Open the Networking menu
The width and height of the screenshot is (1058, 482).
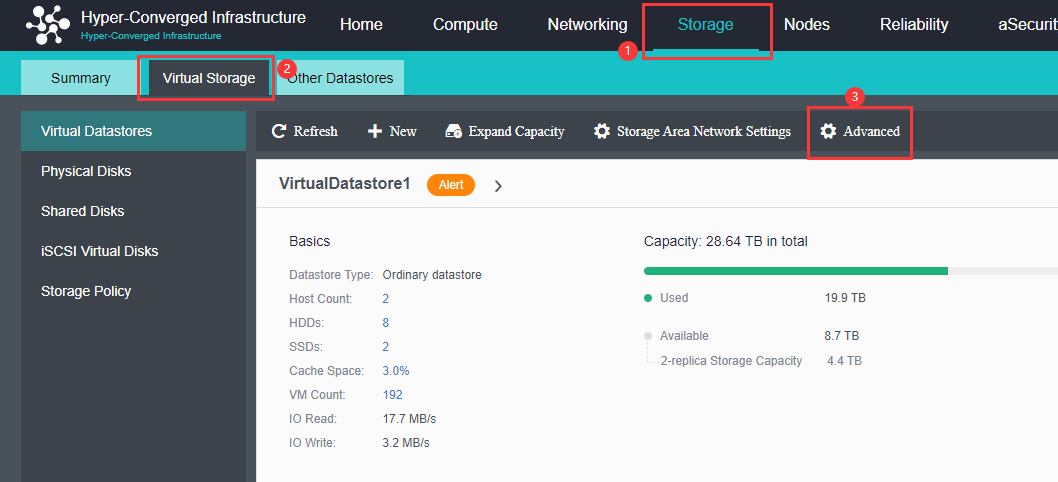pos(587,25)
